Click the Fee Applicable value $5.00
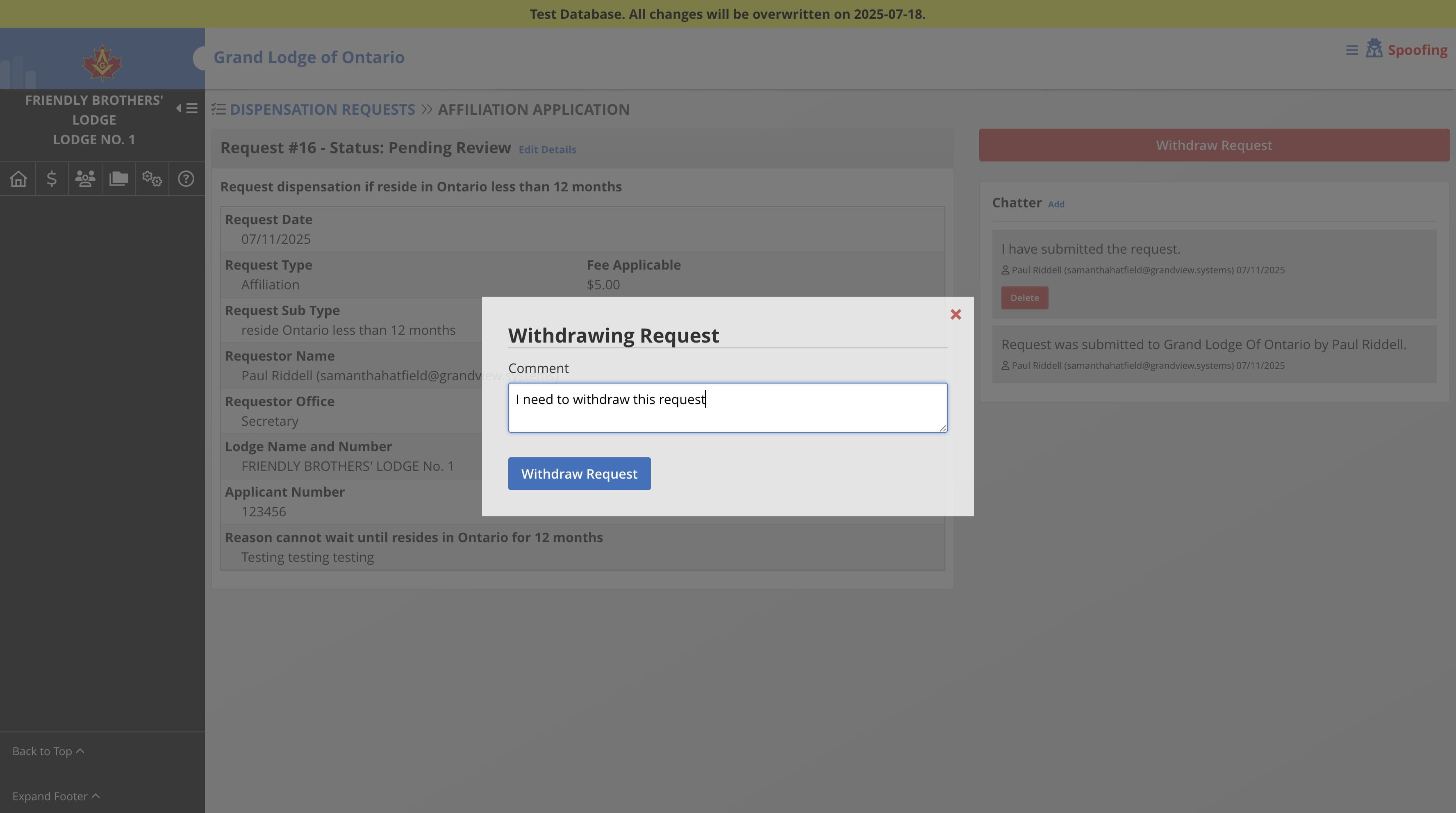 point(603,285)
